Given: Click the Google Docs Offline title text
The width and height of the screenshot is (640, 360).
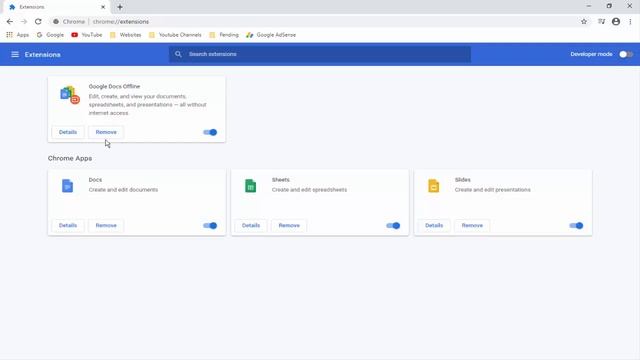Looking at the screenshot, I should point(114,87).
